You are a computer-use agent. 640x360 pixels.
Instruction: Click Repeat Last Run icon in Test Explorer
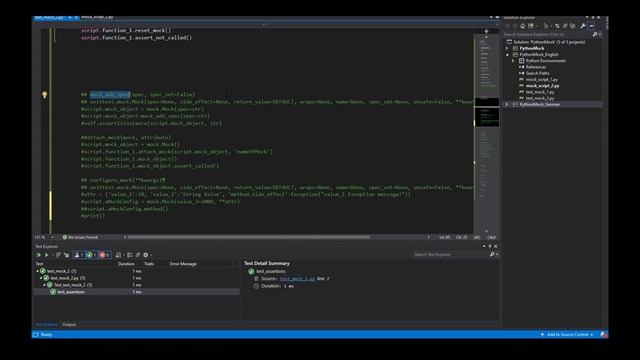58,255
